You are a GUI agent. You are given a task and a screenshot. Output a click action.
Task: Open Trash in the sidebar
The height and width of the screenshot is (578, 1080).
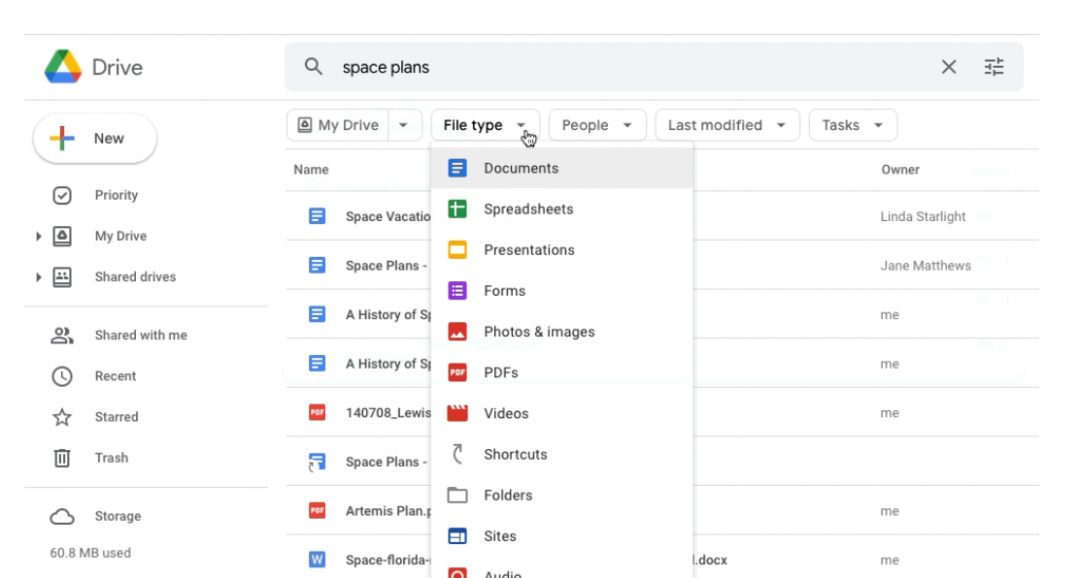(111, 458)
